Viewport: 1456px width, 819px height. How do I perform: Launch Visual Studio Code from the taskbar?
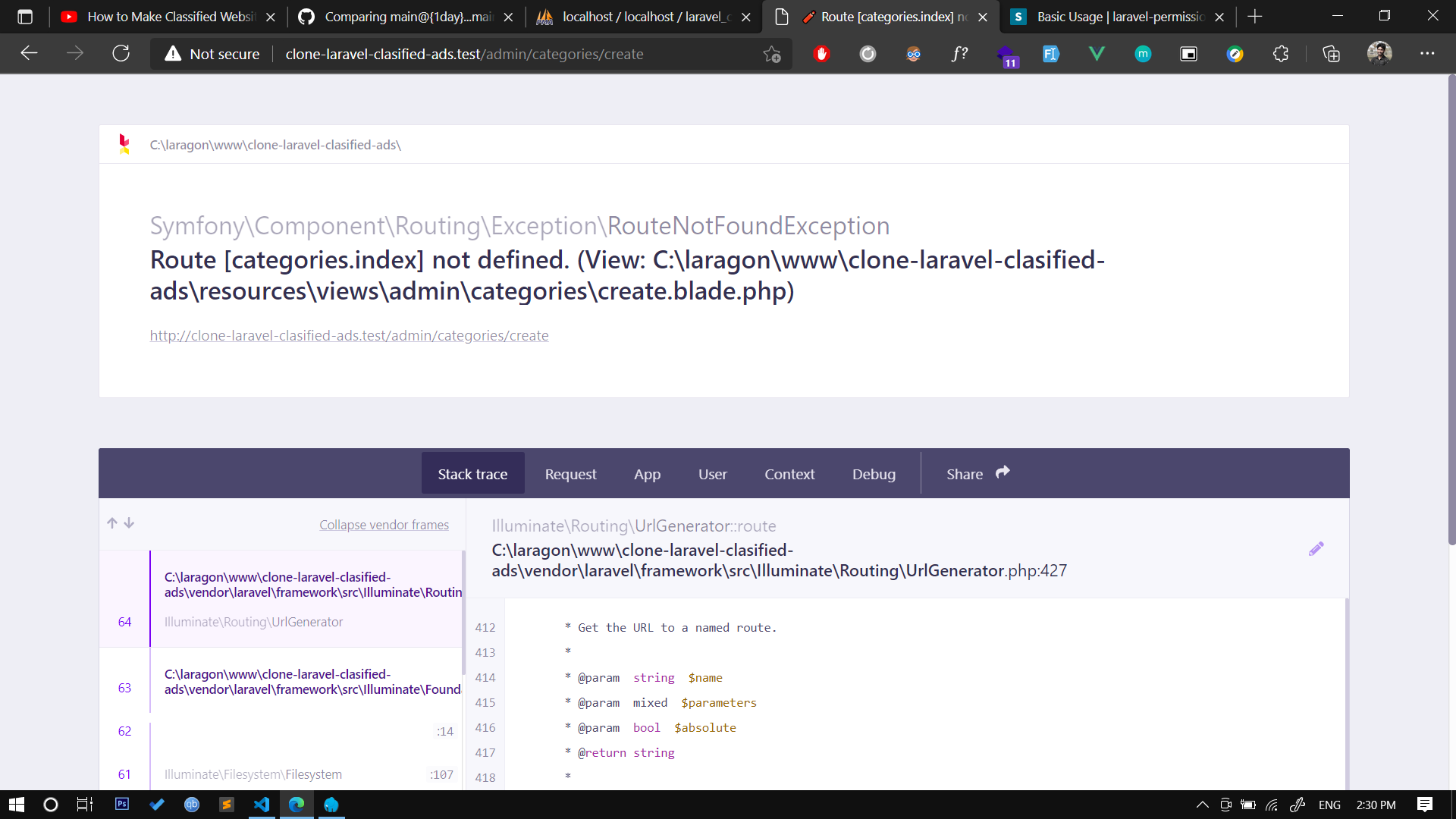coord(262,805)
